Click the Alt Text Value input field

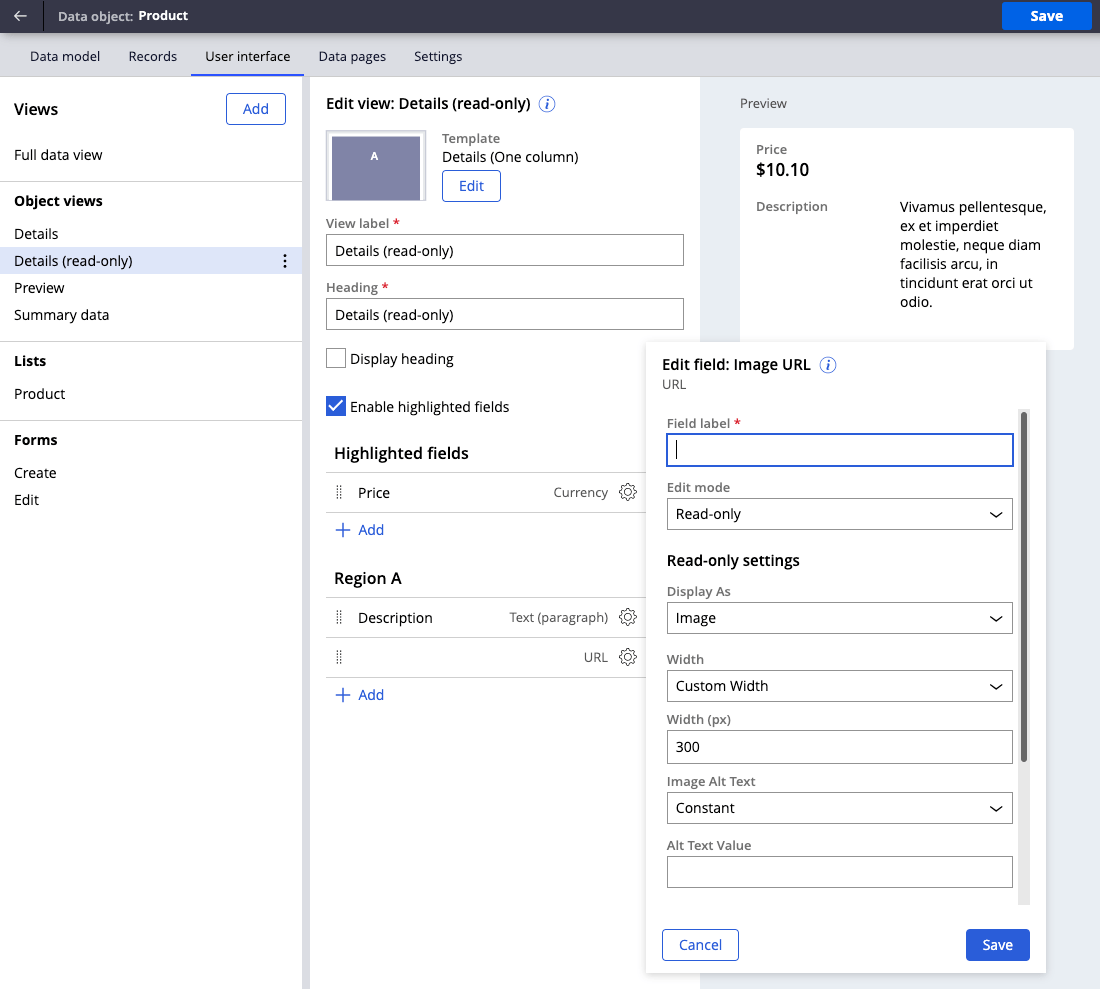[839, 872]
